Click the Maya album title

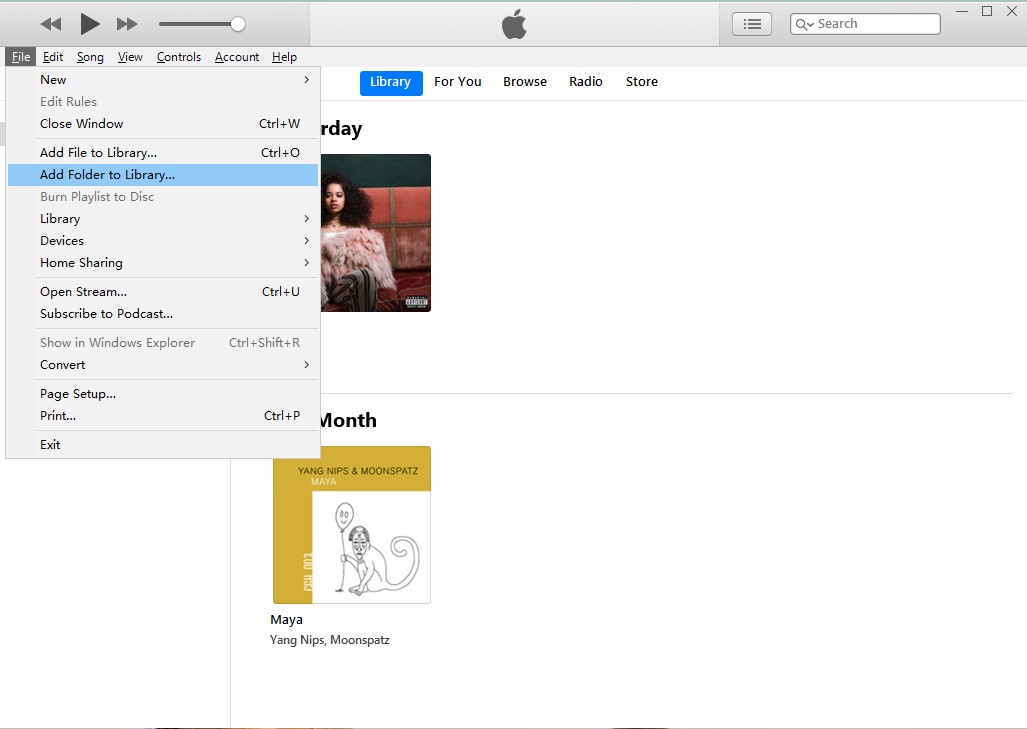click(x=286, y=620)
